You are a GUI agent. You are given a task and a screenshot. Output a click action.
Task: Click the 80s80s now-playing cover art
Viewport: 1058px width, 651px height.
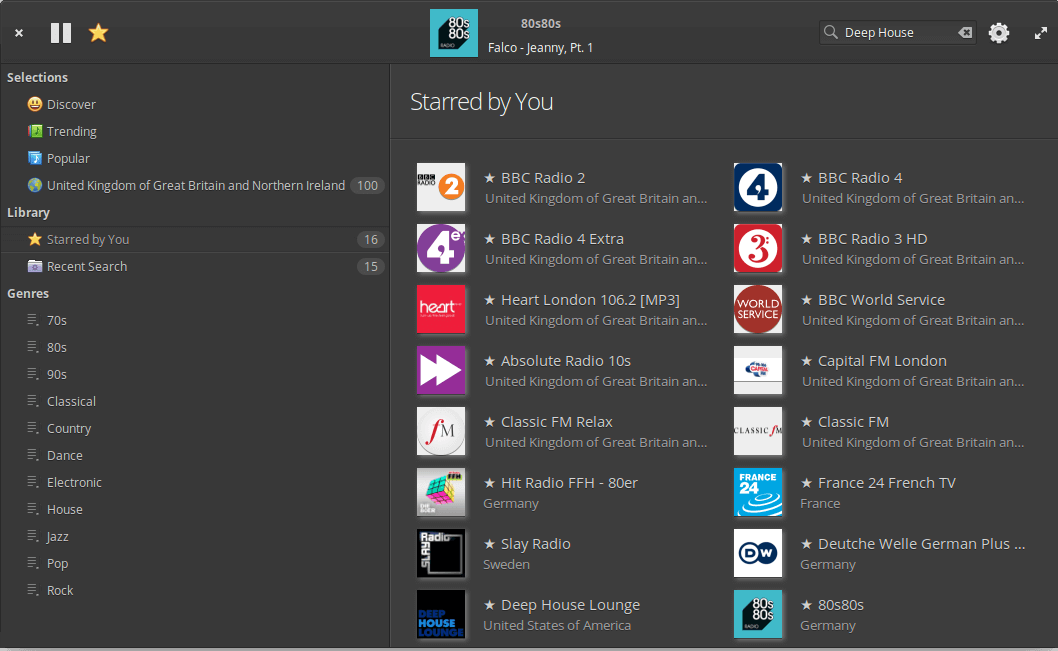point(454,33)
